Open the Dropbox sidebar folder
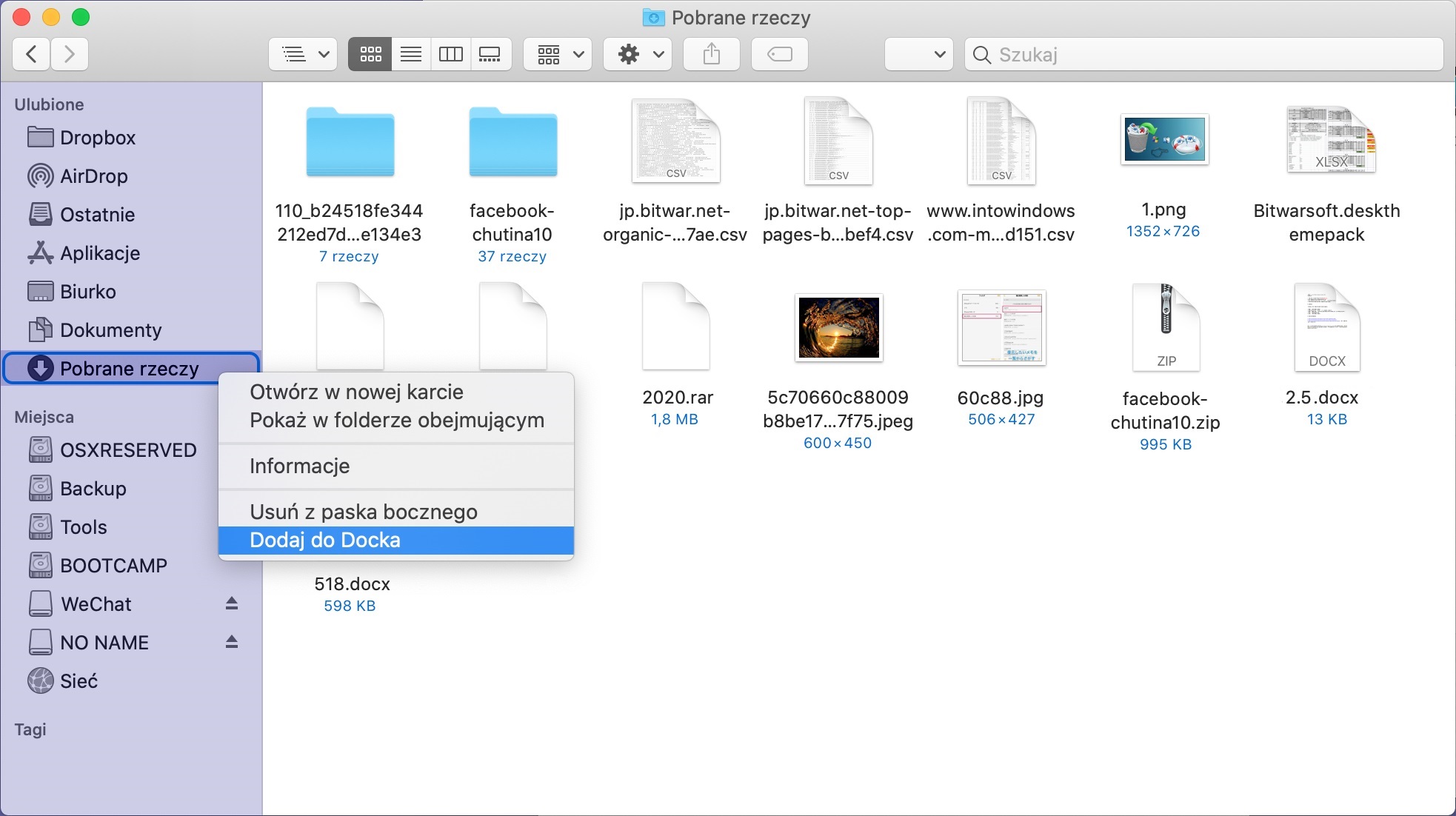The width and height of the screenshot is (1456, 816). click(98, 138)
